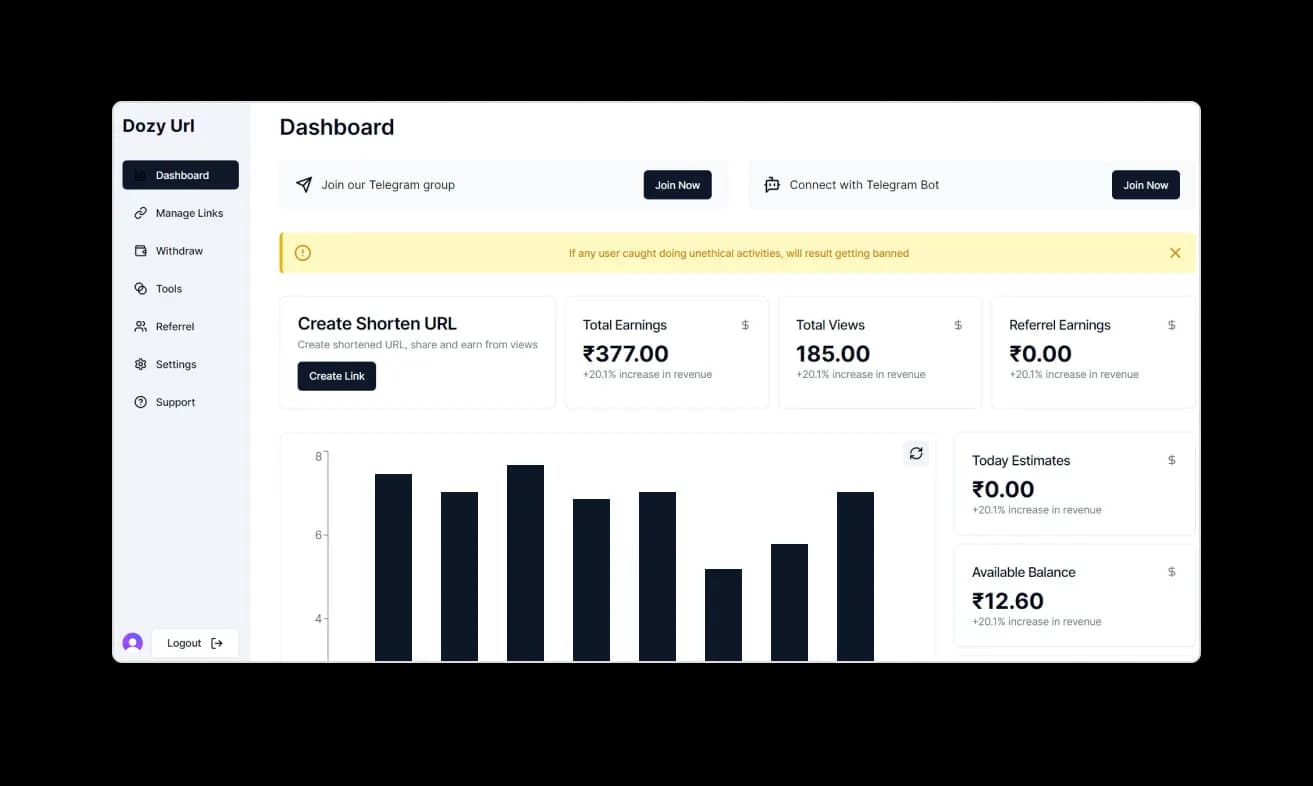Click the Create Link button
This screenshot has width=1313, height=786.
(x=337, y=376)
